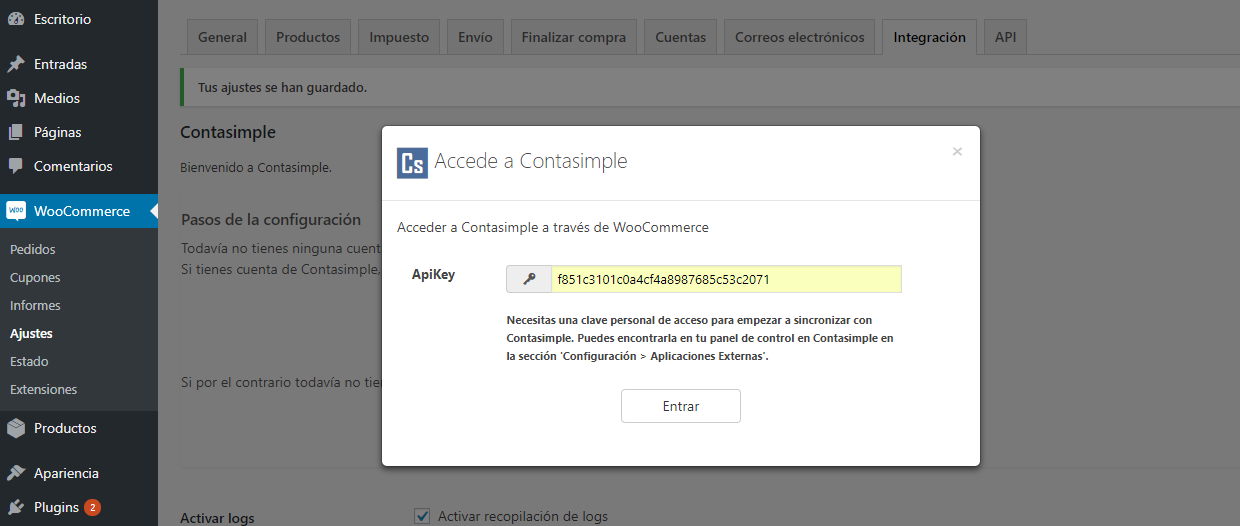The height and width of the screenshot is (526, 1240).
Task: Click the Apariencia paintbrush icon
Action: 16,473
